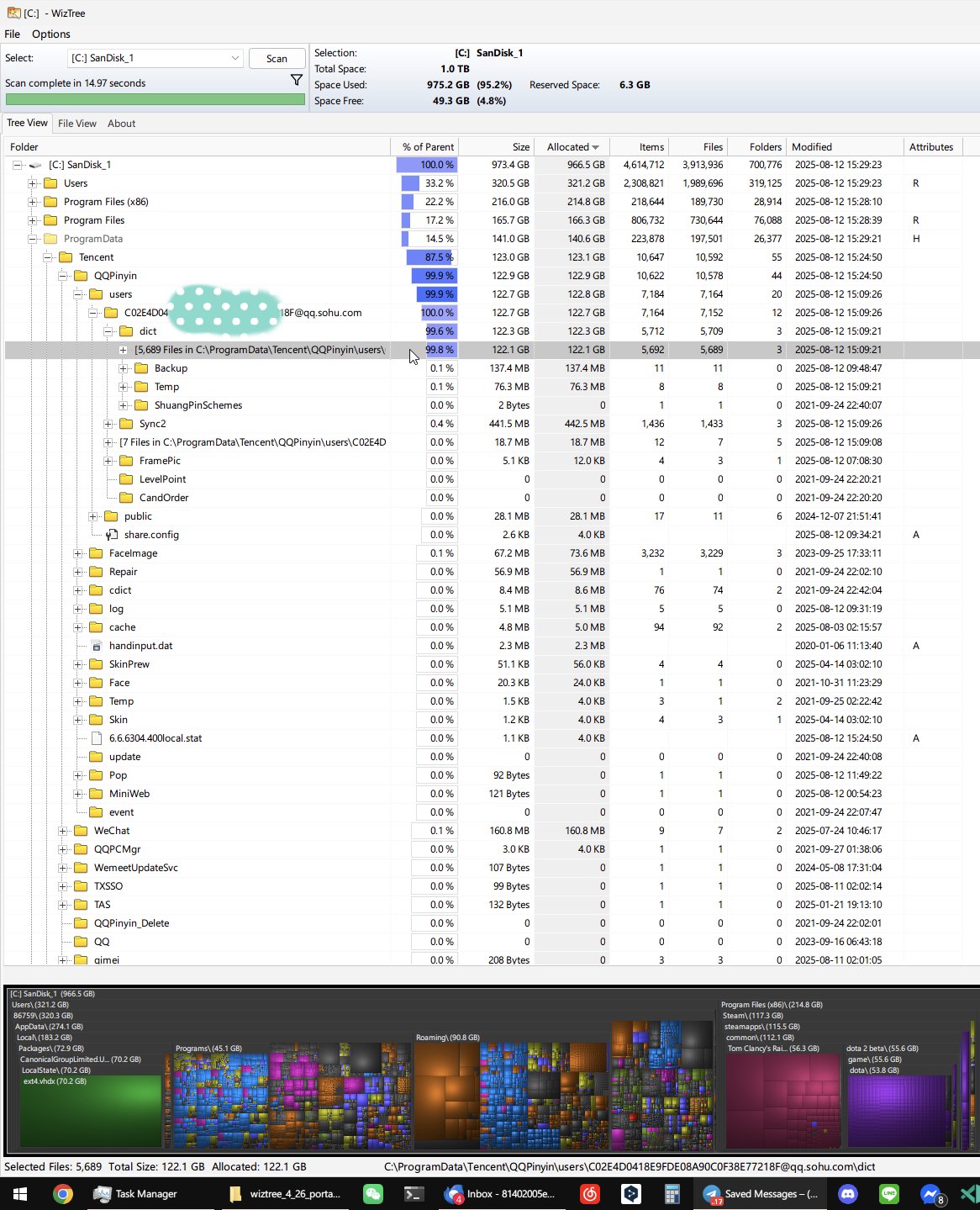This screenshot has width=980, height=1210.
Task: Click the WizTree app icon in title bar
Action: point(13,13)
